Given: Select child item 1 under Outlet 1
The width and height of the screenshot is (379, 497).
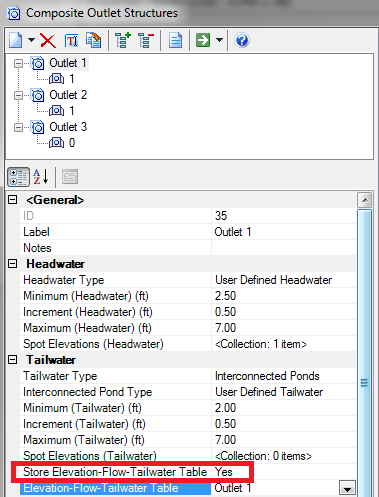Looking at the screenshot, I should pyautogui.click(x=72, y=79).
